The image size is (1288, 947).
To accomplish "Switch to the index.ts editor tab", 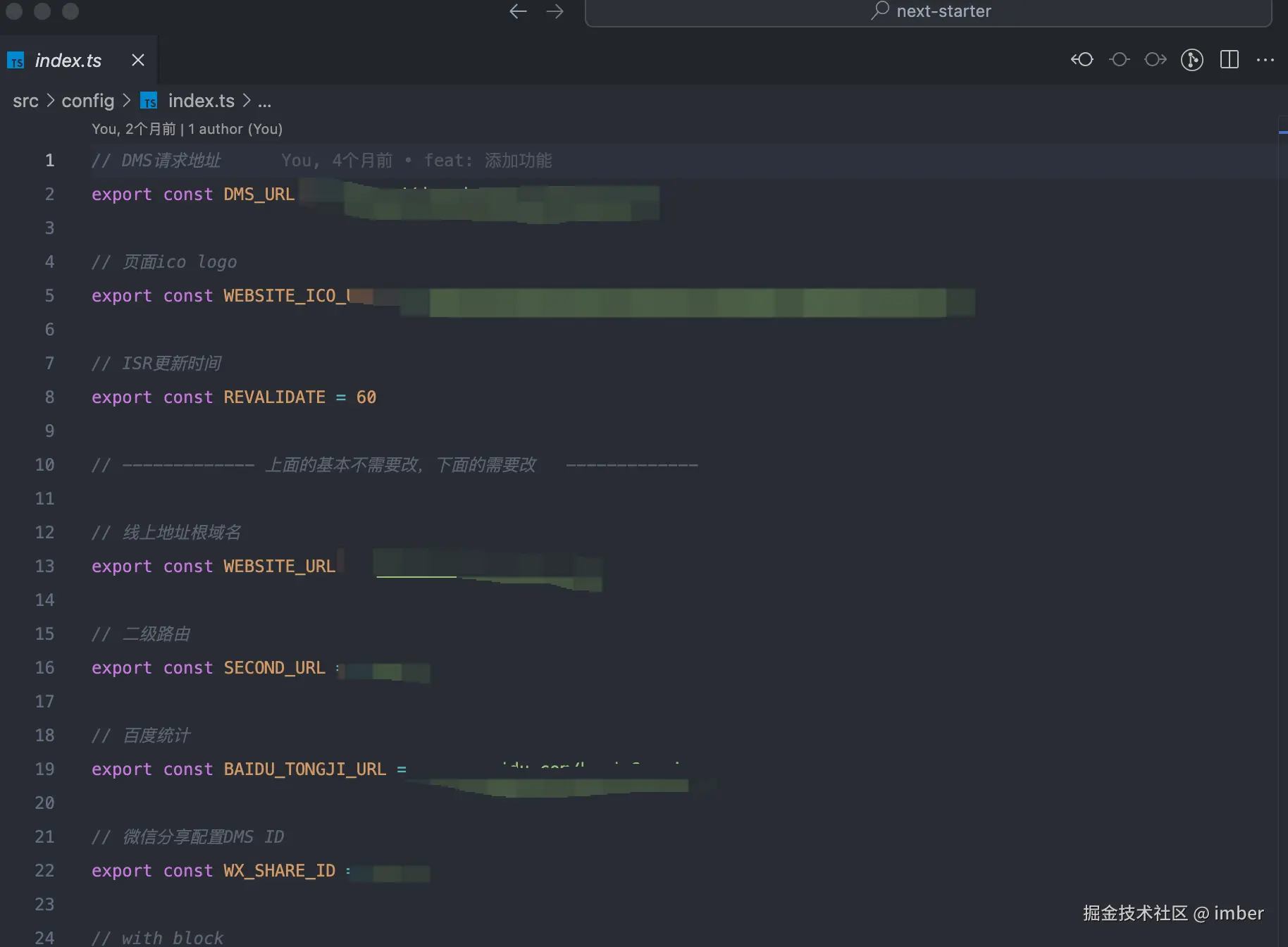I will pos(68,61).
